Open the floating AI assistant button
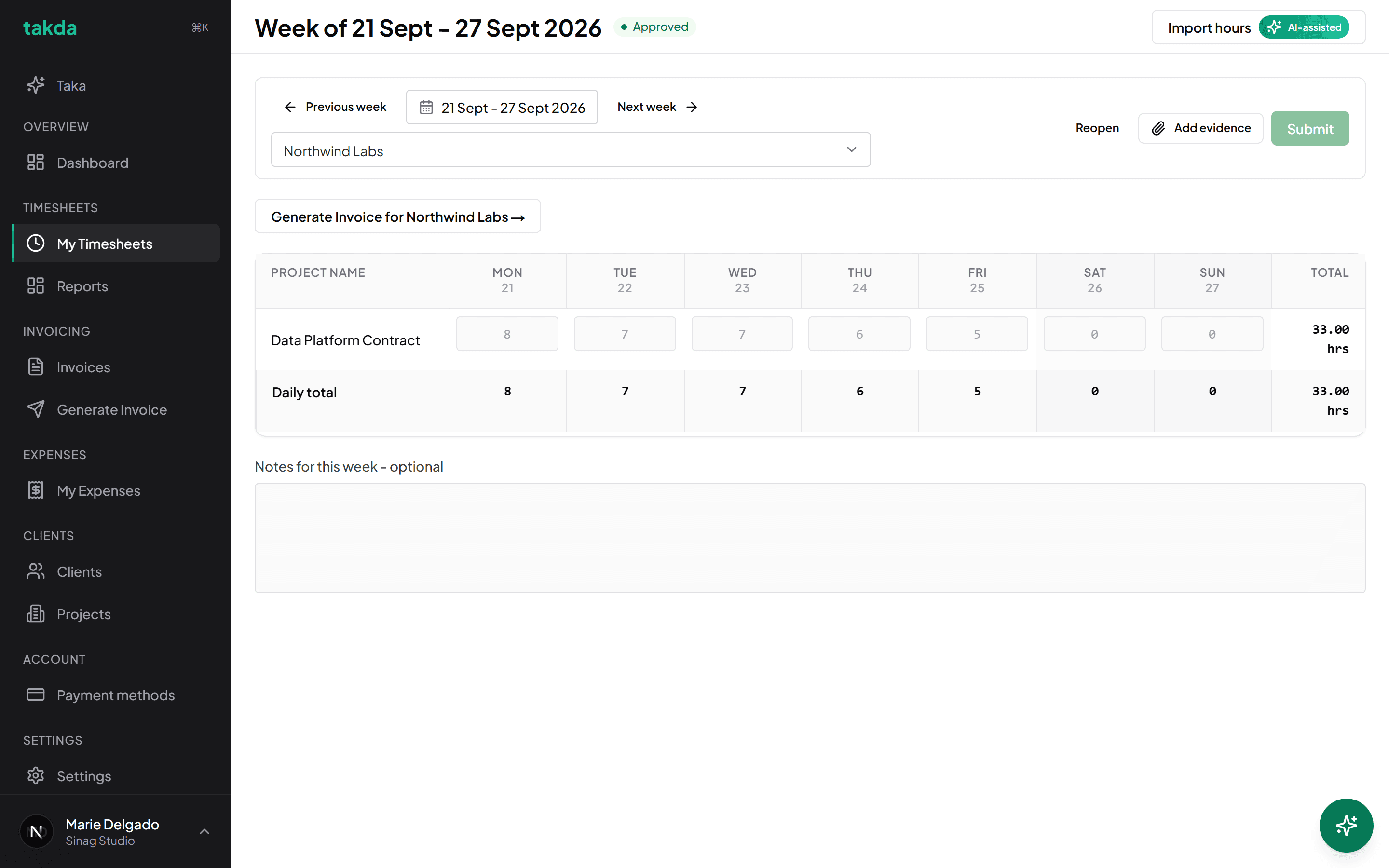 point(1346,826)
